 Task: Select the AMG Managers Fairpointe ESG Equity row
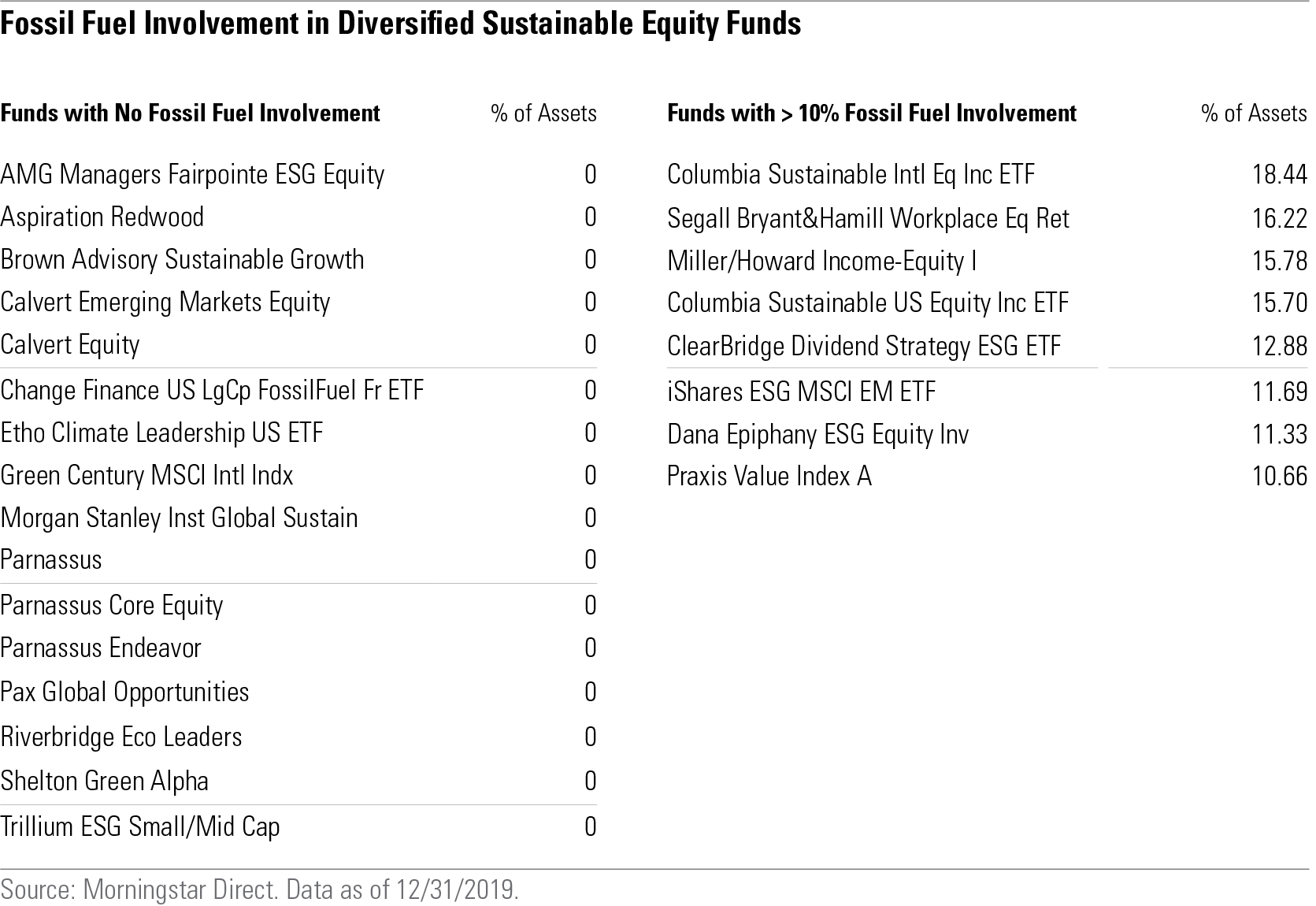(192, 174)
